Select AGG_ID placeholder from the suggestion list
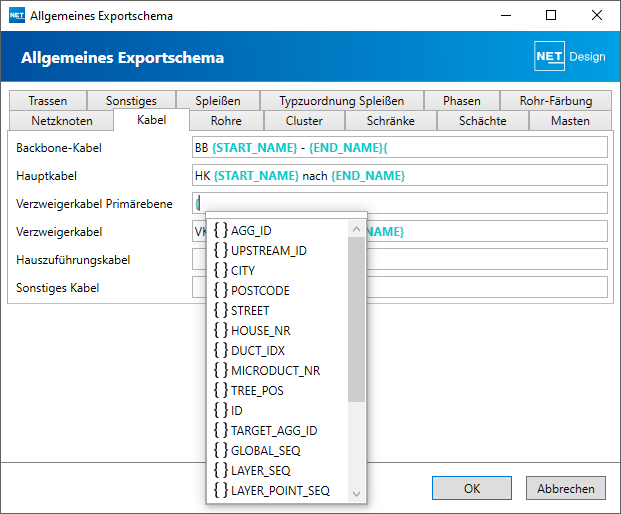621x514 pixels. pyautogui.click(x=251, y=230)
